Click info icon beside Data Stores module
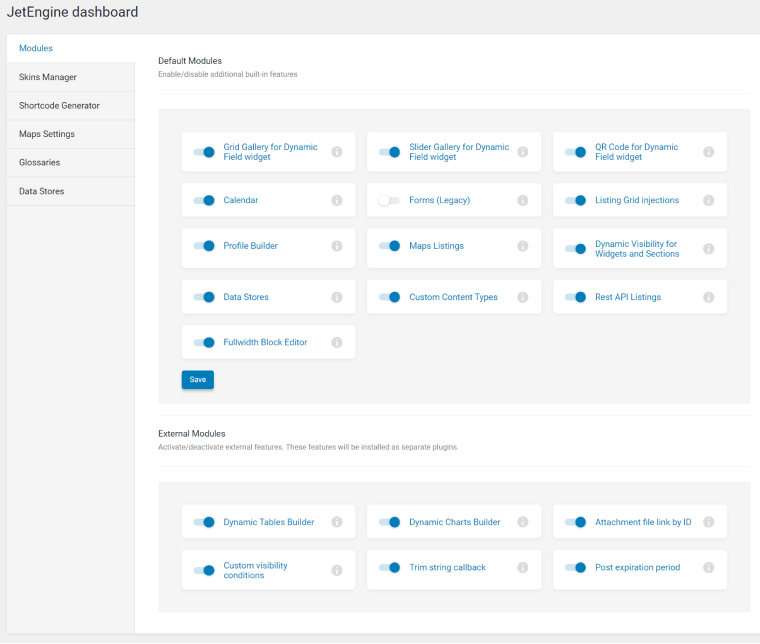The height and width of the screenshot is (644, 760). pos(337,297)
